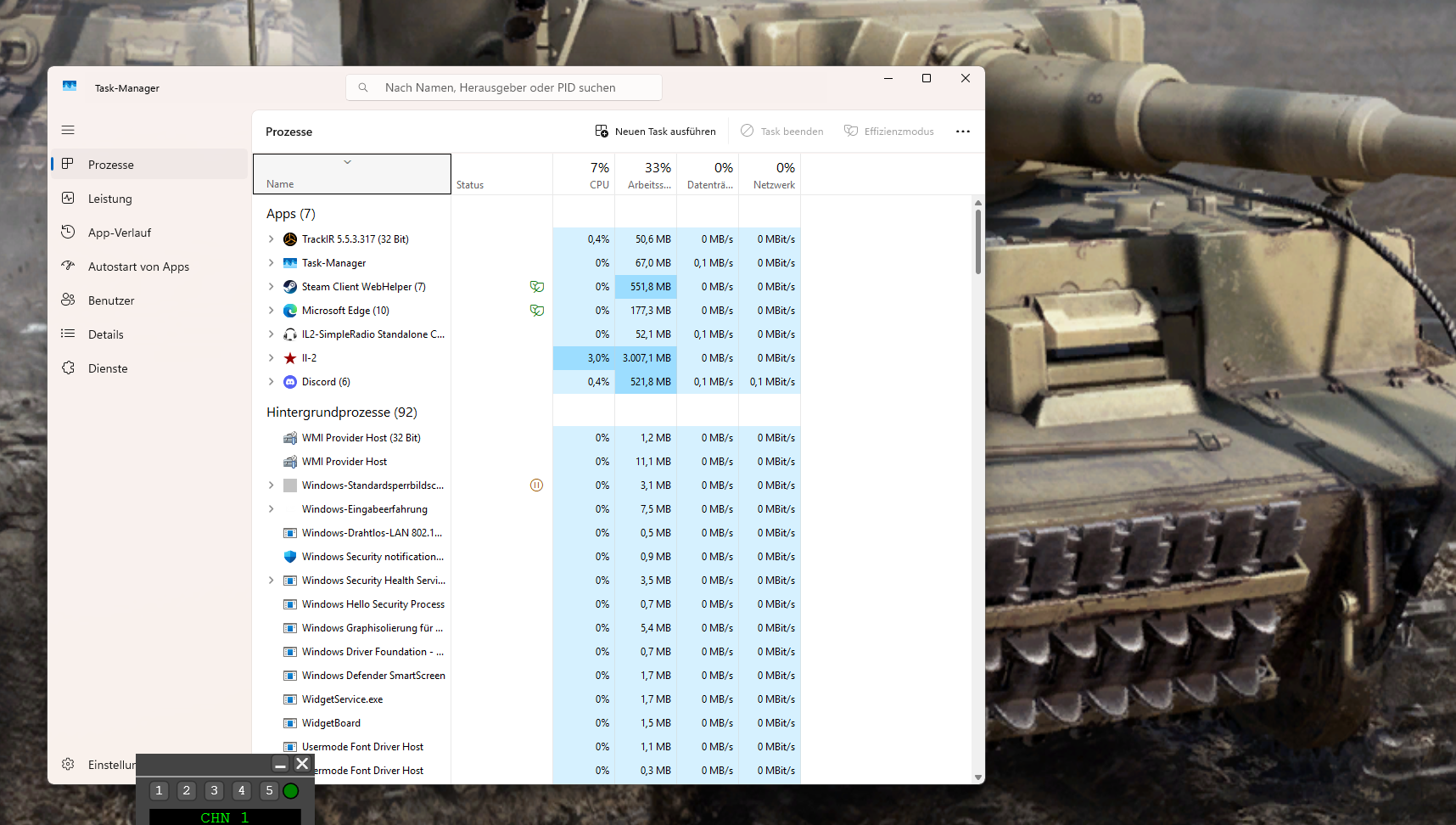Click the IL-2 red star icon

coord(290,358)
